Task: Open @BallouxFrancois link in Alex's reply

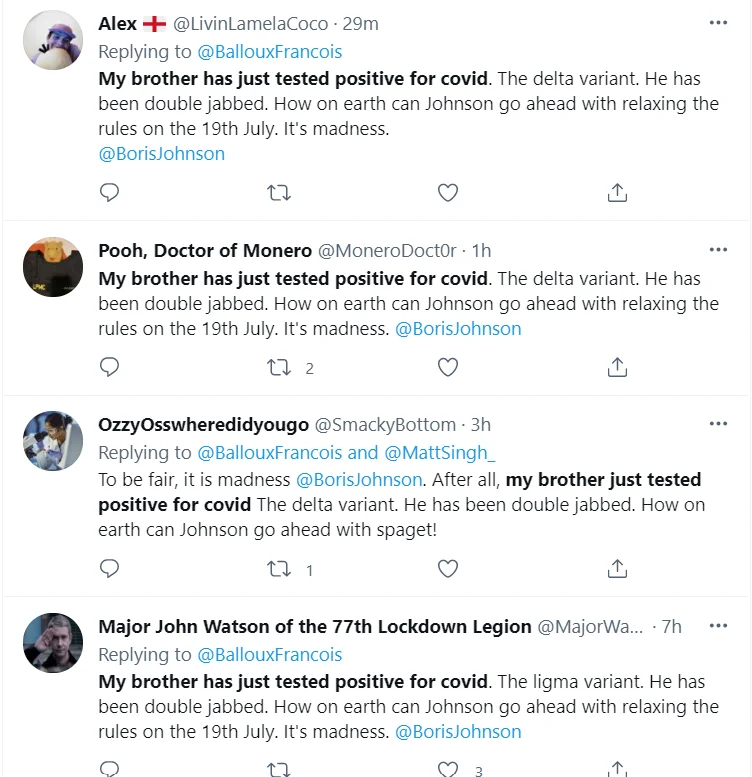Action: click(x=270, y=52)
